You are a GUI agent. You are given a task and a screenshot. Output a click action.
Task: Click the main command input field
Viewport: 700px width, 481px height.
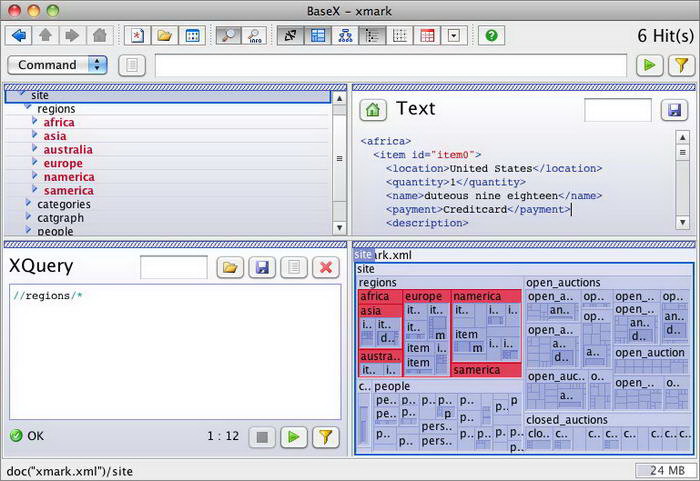pyautogui.click(x=390, y=65)
